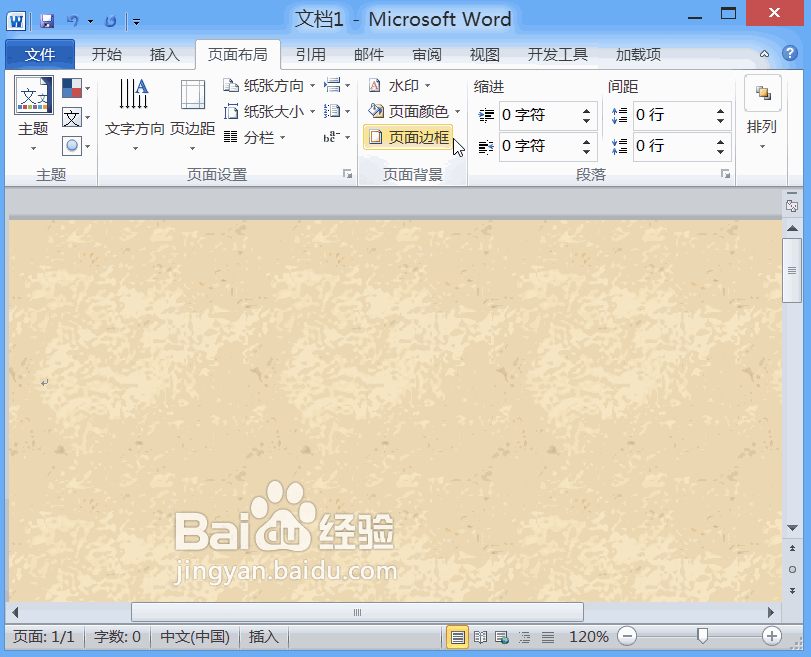The height and width of the screenshot is (657, 811).
Task: Switch to Print Layout view icon
Action: 457,637
